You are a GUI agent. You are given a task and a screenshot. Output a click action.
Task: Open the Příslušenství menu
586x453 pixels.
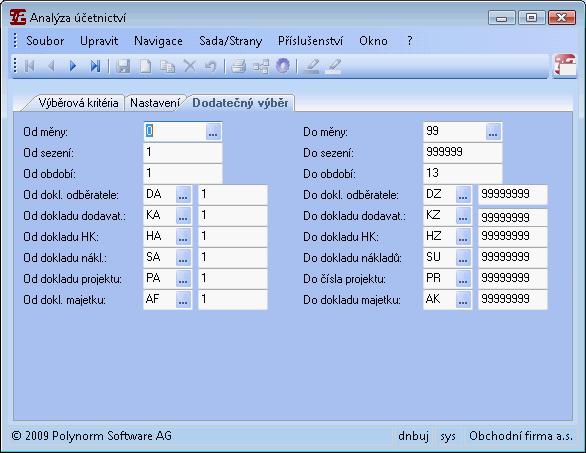click(x=310, y=41)
